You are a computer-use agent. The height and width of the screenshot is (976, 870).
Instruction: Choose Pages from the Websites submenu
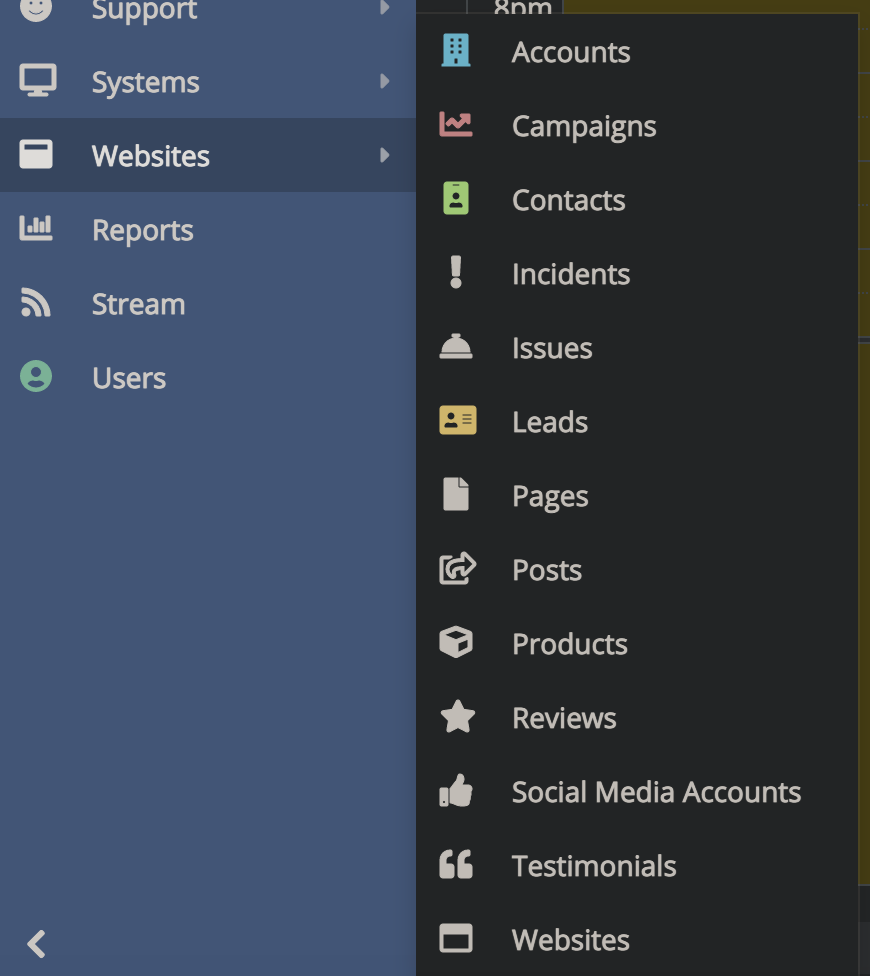click(x=549, y=496)
